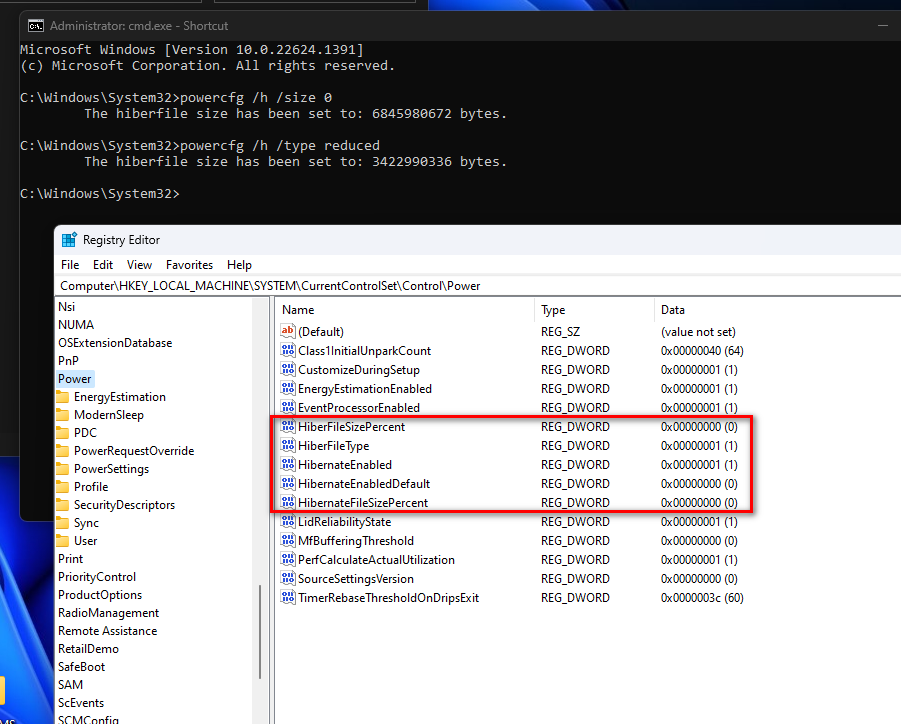
Task: Open the View menu
Action: (x=139, y=265)
